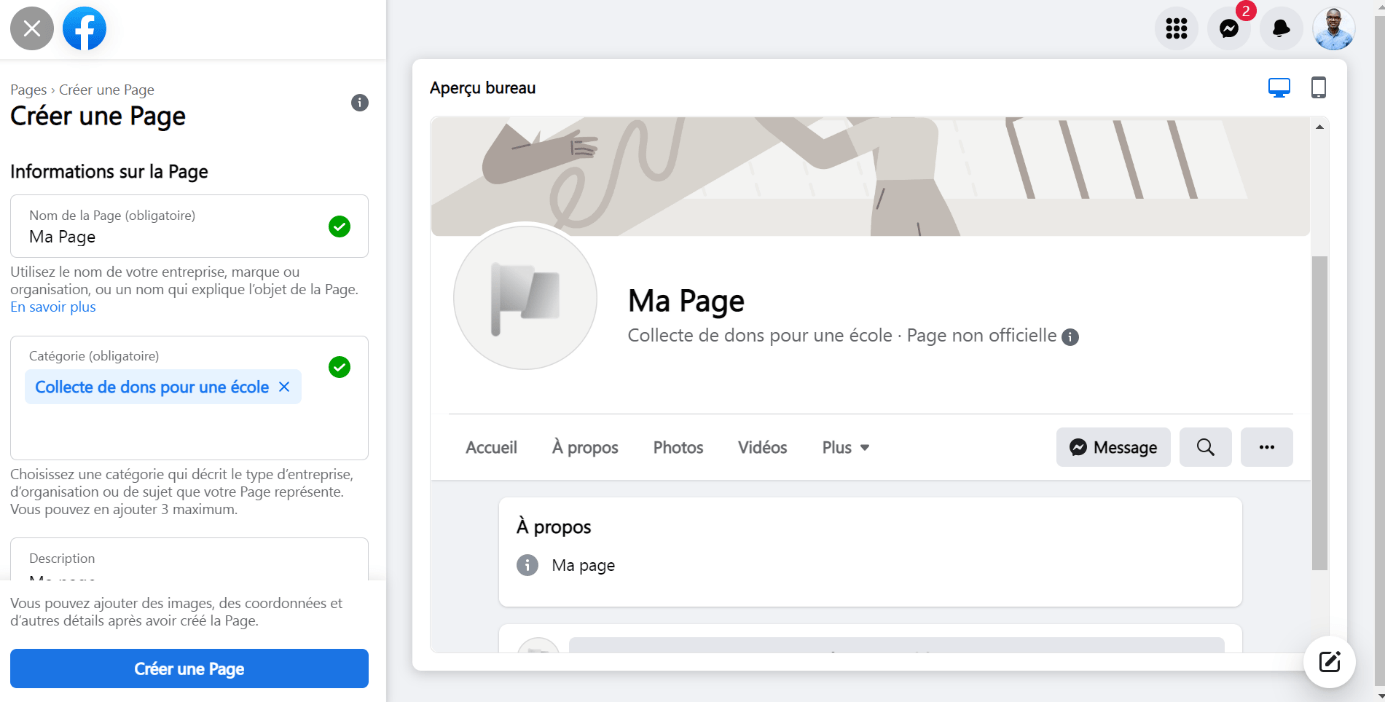Select the Photos tab
The image size is (1385, 702).
point(678,447)
